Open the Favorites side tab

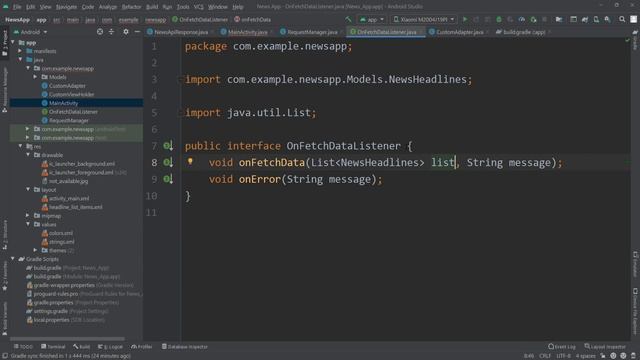[4, 277]
